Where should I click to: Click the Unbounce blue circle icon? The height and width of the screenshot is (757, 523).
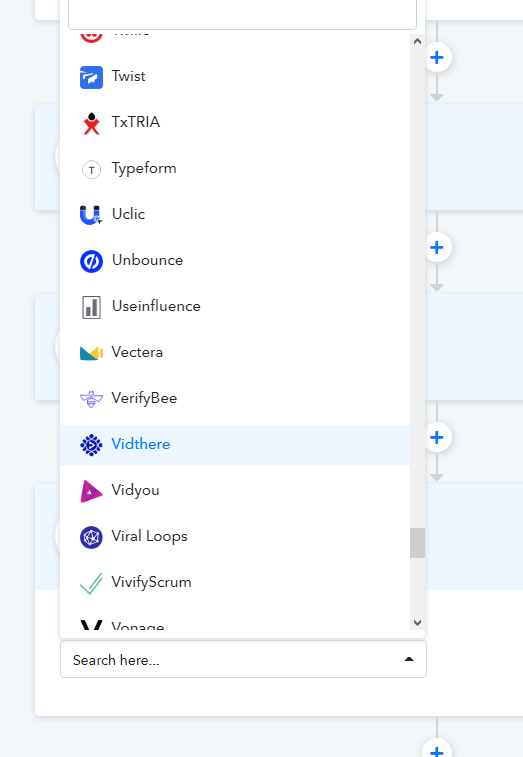coord(91,261)
